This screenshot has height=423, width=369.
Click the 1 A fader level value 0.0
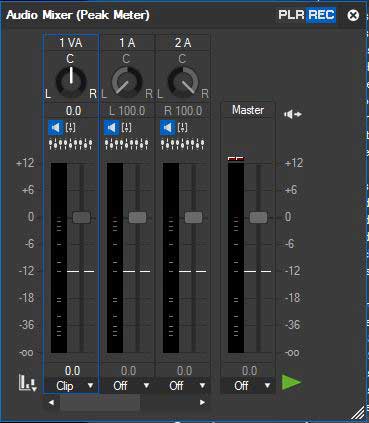[x=128, y=371]
